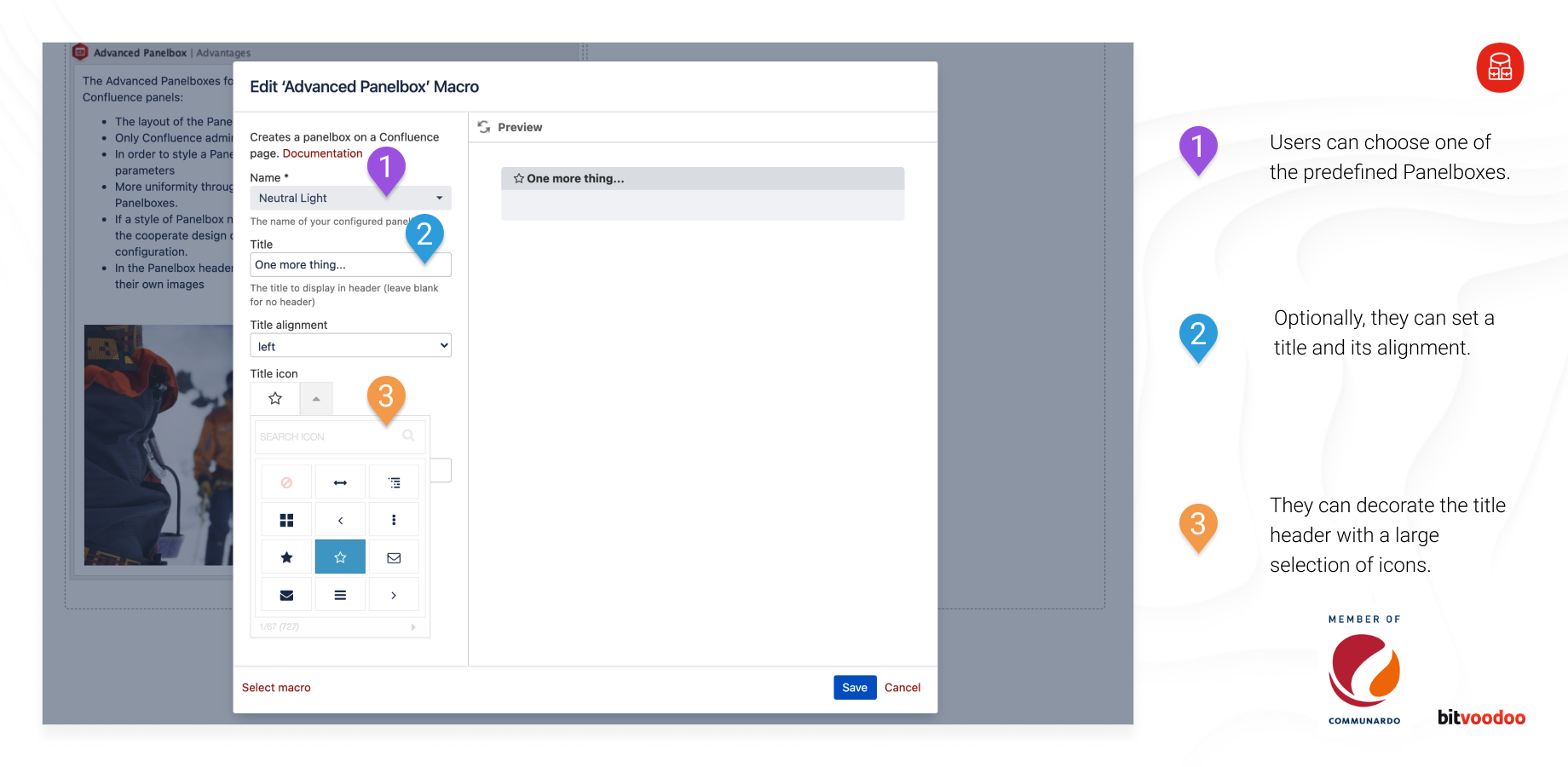
Task: Open the Name dropdown showing Neutral Light
Action: pos(441,198)
